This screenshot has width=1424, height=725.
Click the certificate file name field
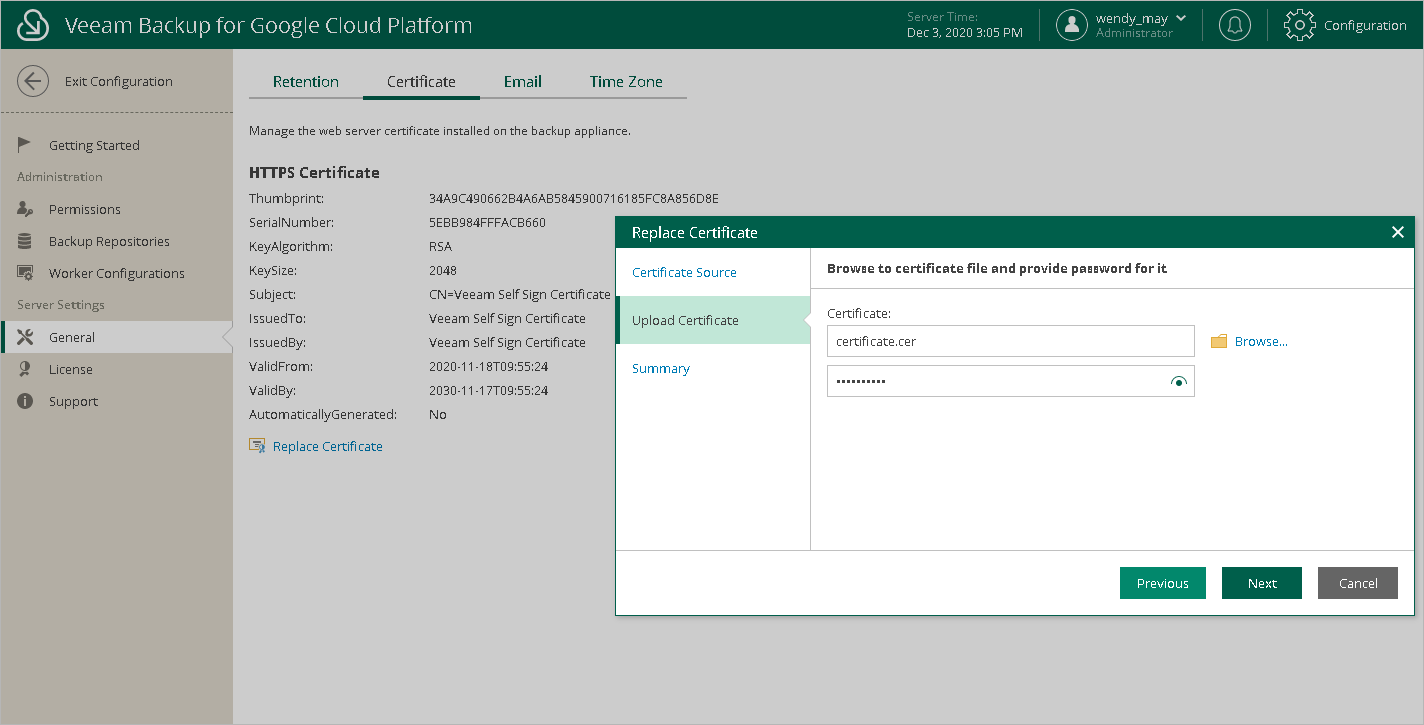coord(1010,341)
